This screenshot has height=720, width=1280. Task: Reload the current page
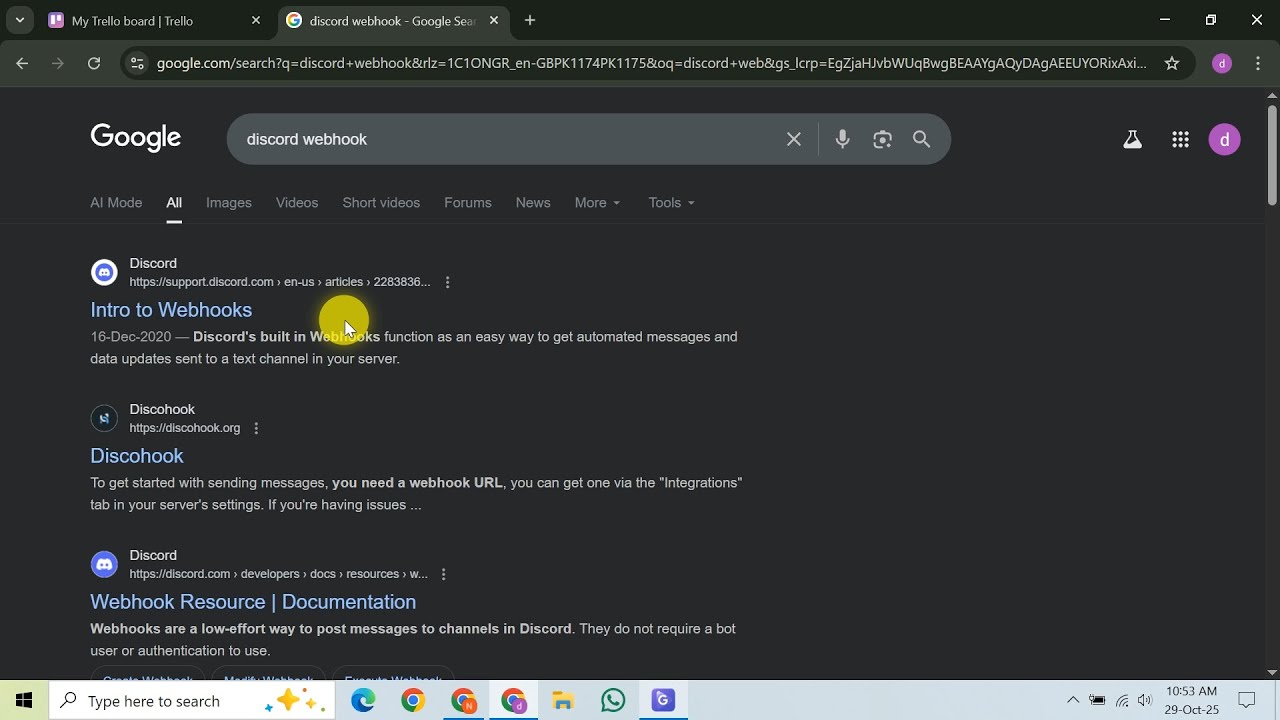(x=94, y=63)
